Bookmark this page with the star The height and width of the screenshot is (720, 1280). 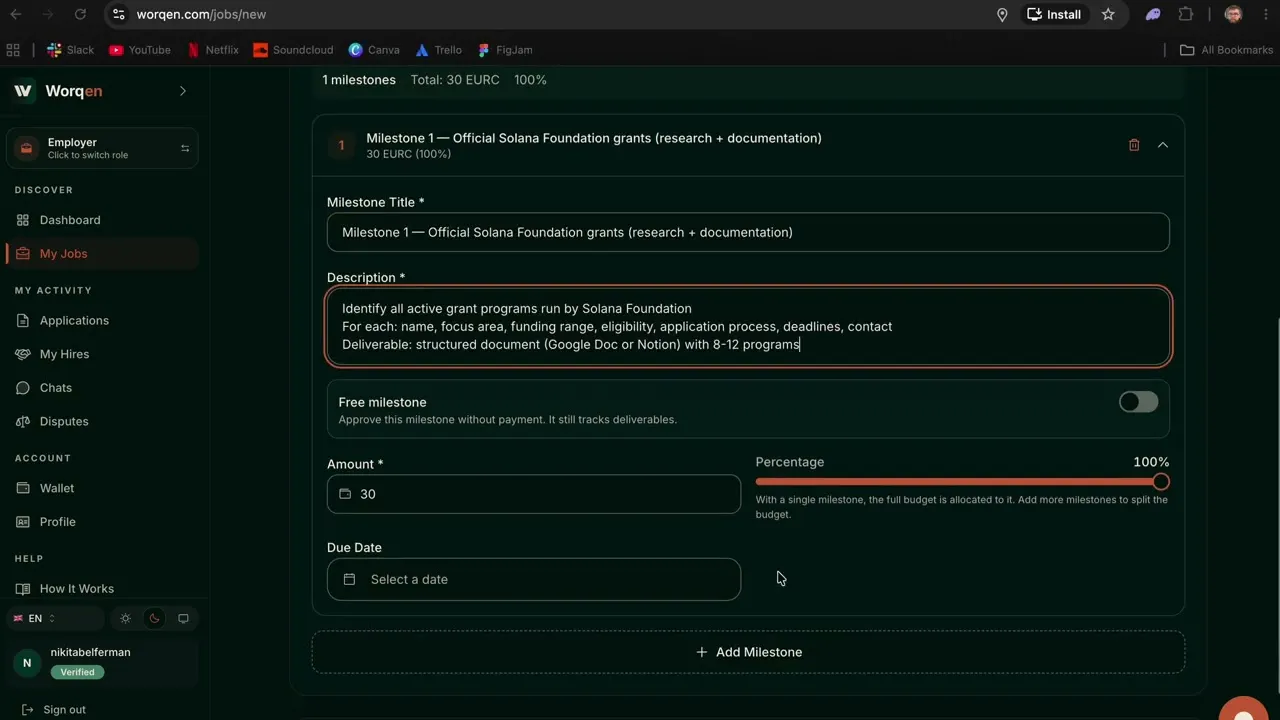coord(1108,14)
